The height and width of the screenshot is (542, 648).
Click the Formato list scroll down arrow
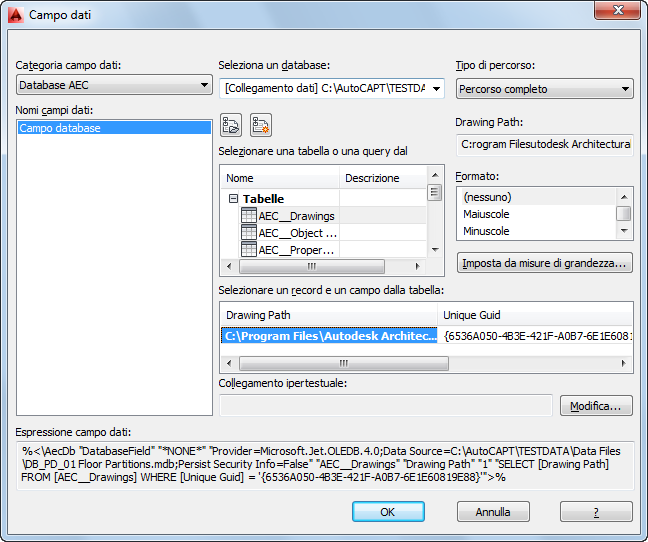tap(624, 231)
